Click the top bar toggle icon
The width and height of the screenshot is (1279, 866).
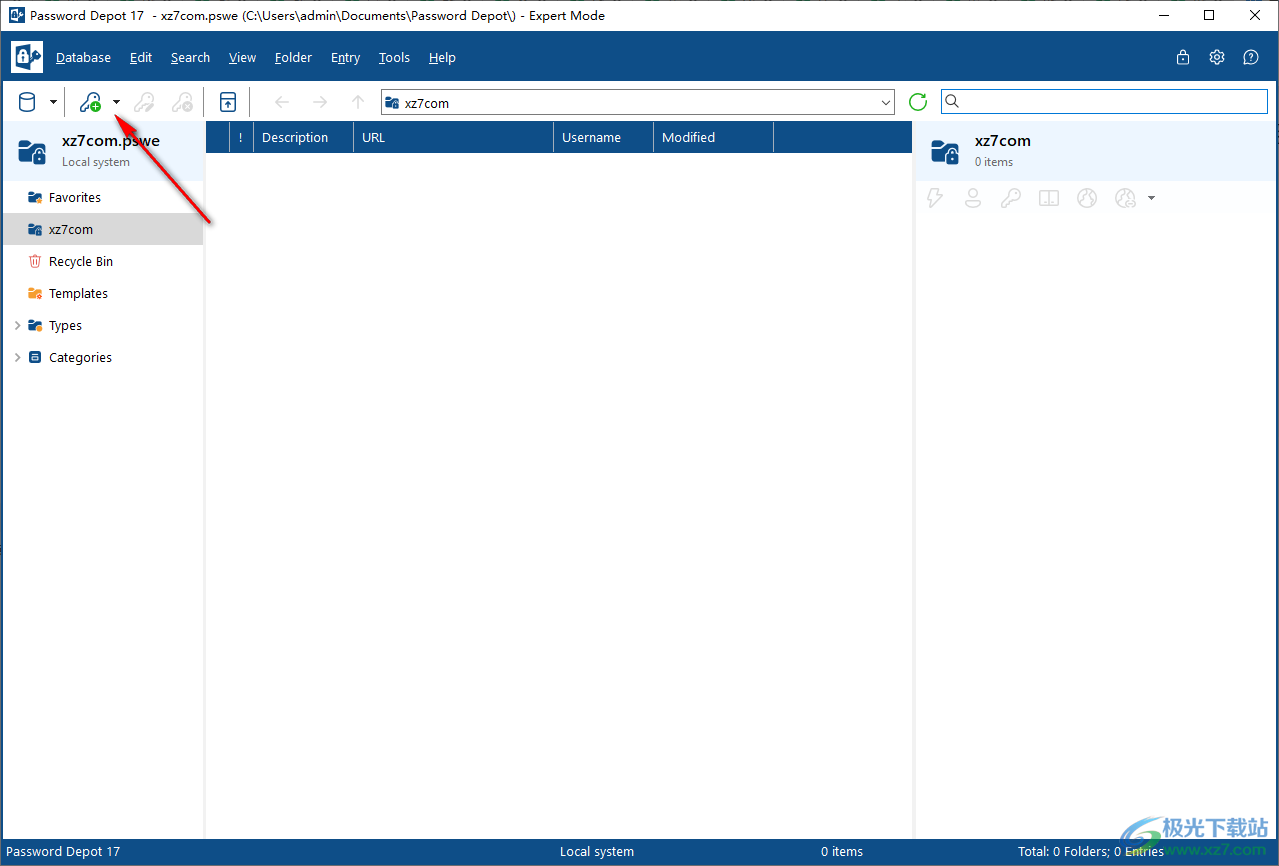[228, 102]
